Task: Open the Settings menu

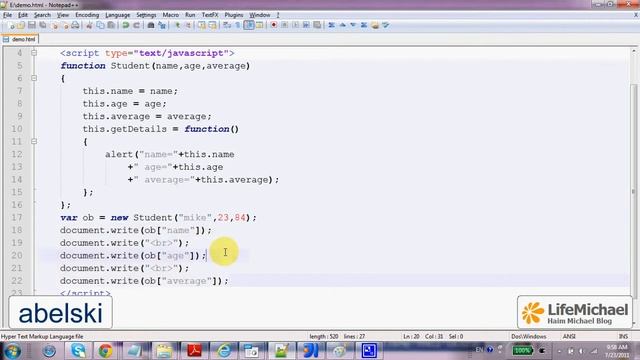Action: click(146, 15)
